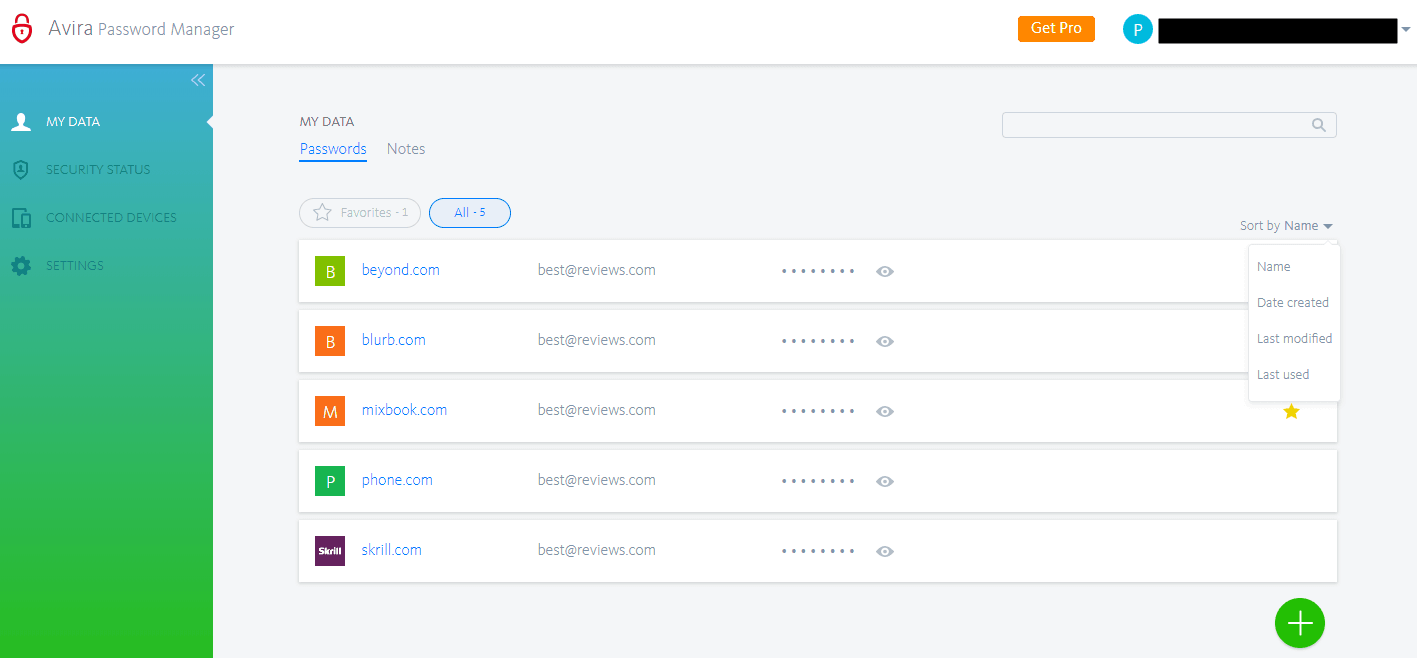Open Settings using the gear icon
Image resolution: width=1417 pixels, height=658 pixels.
(21, 265)
